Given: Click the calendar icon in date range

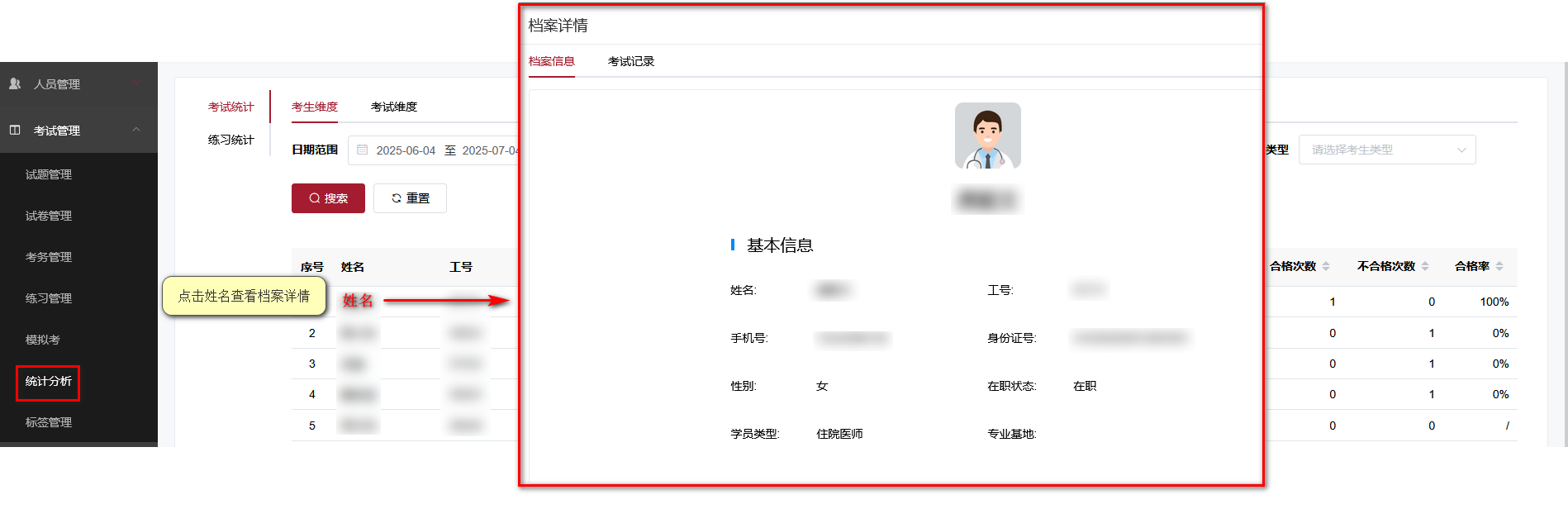Looking at the screenshot, I should 362,150.
